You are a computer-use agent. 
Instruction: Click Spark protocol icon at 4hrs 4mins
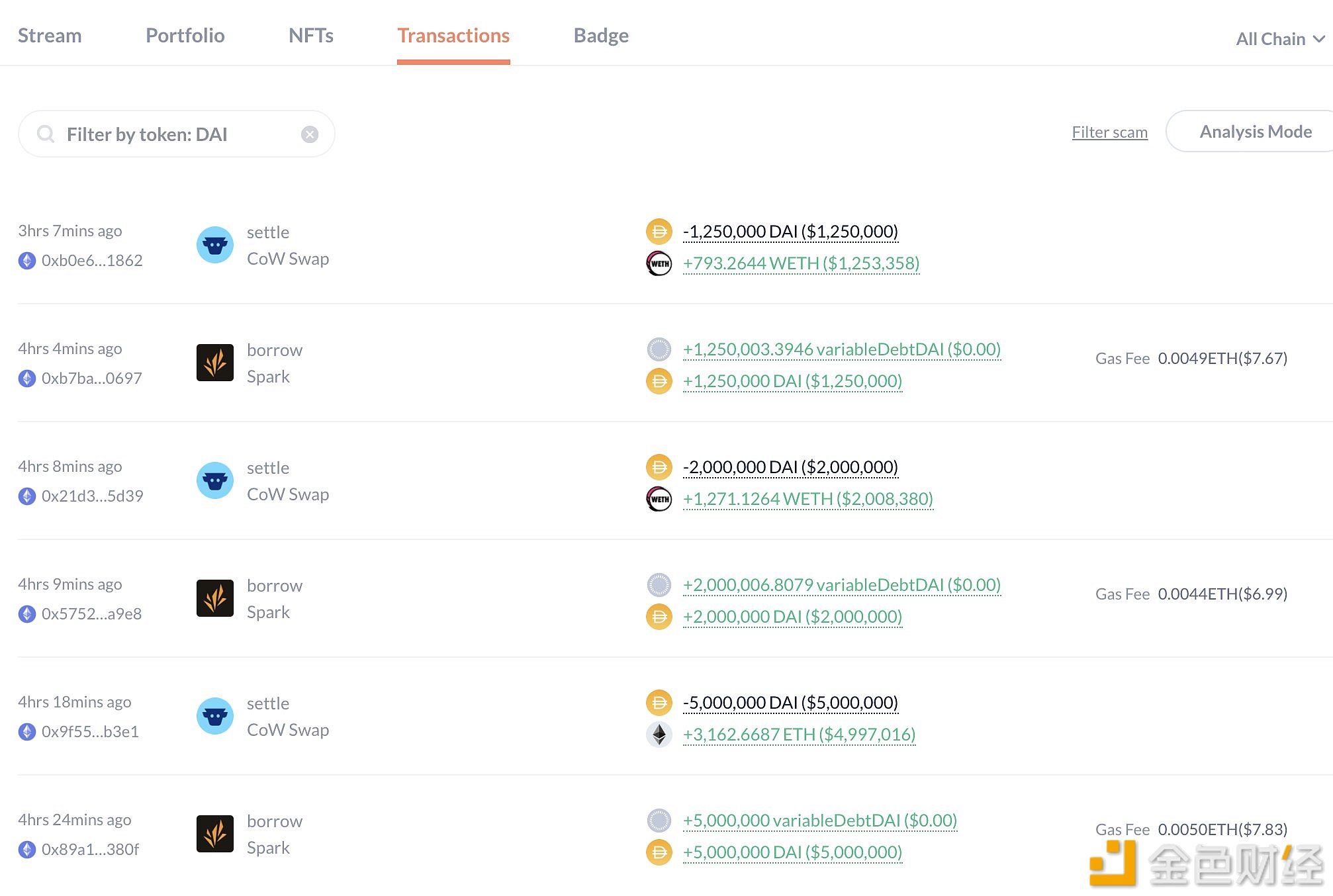click(215, 363)
